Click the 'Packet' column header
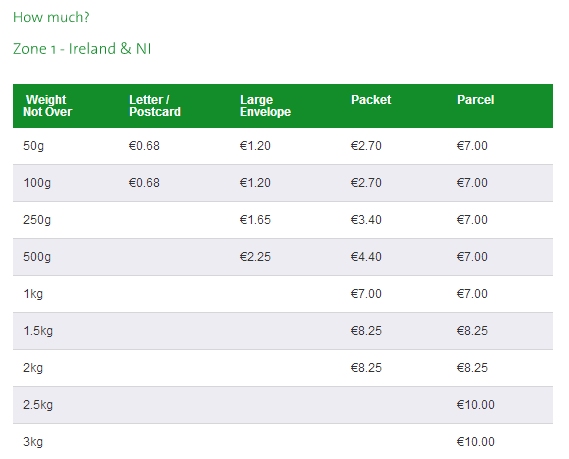The width and height of the screenshot is (569, 459). click(371, 100)
